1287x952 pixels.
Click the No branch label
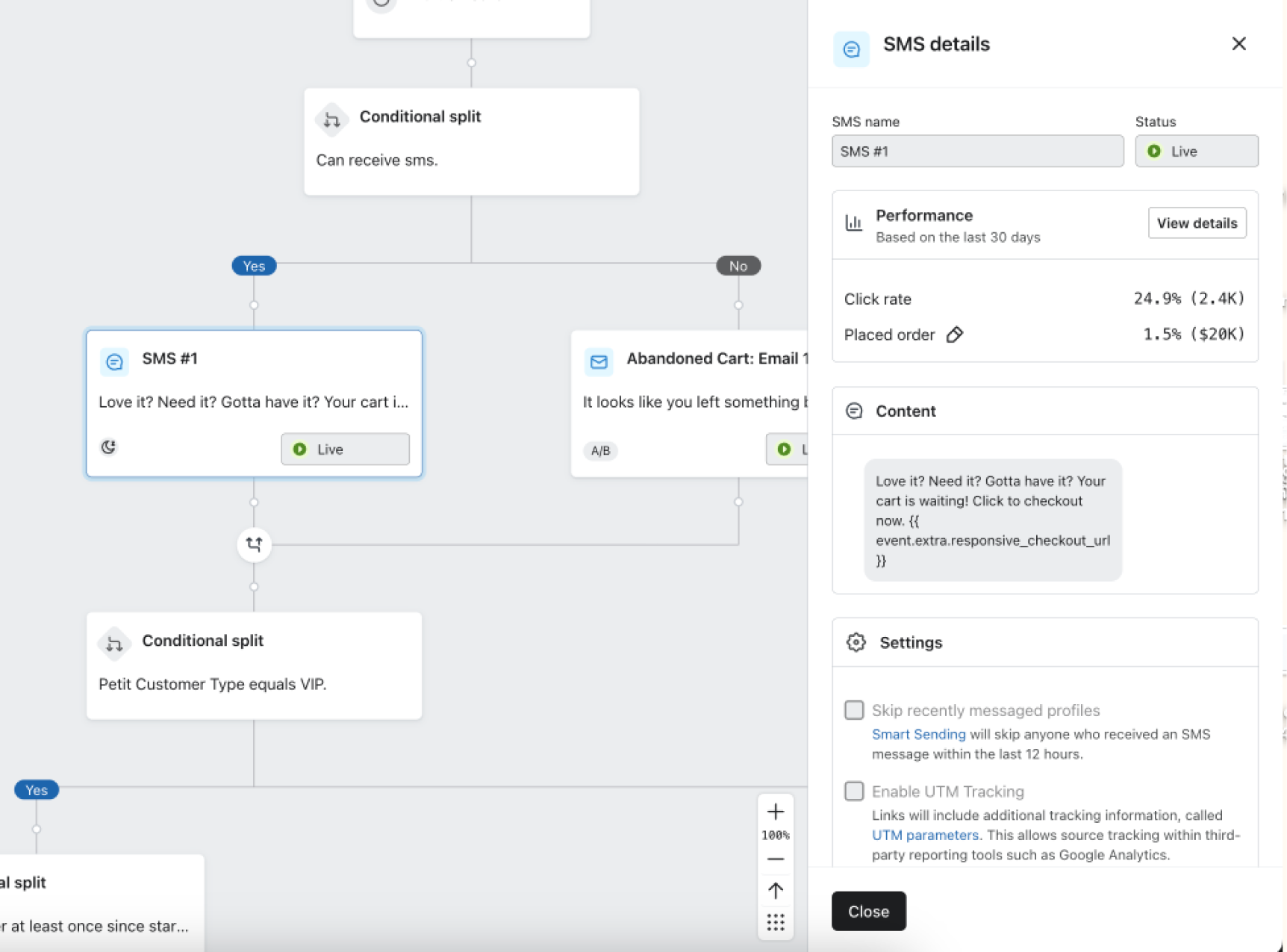tap(738, 266)
